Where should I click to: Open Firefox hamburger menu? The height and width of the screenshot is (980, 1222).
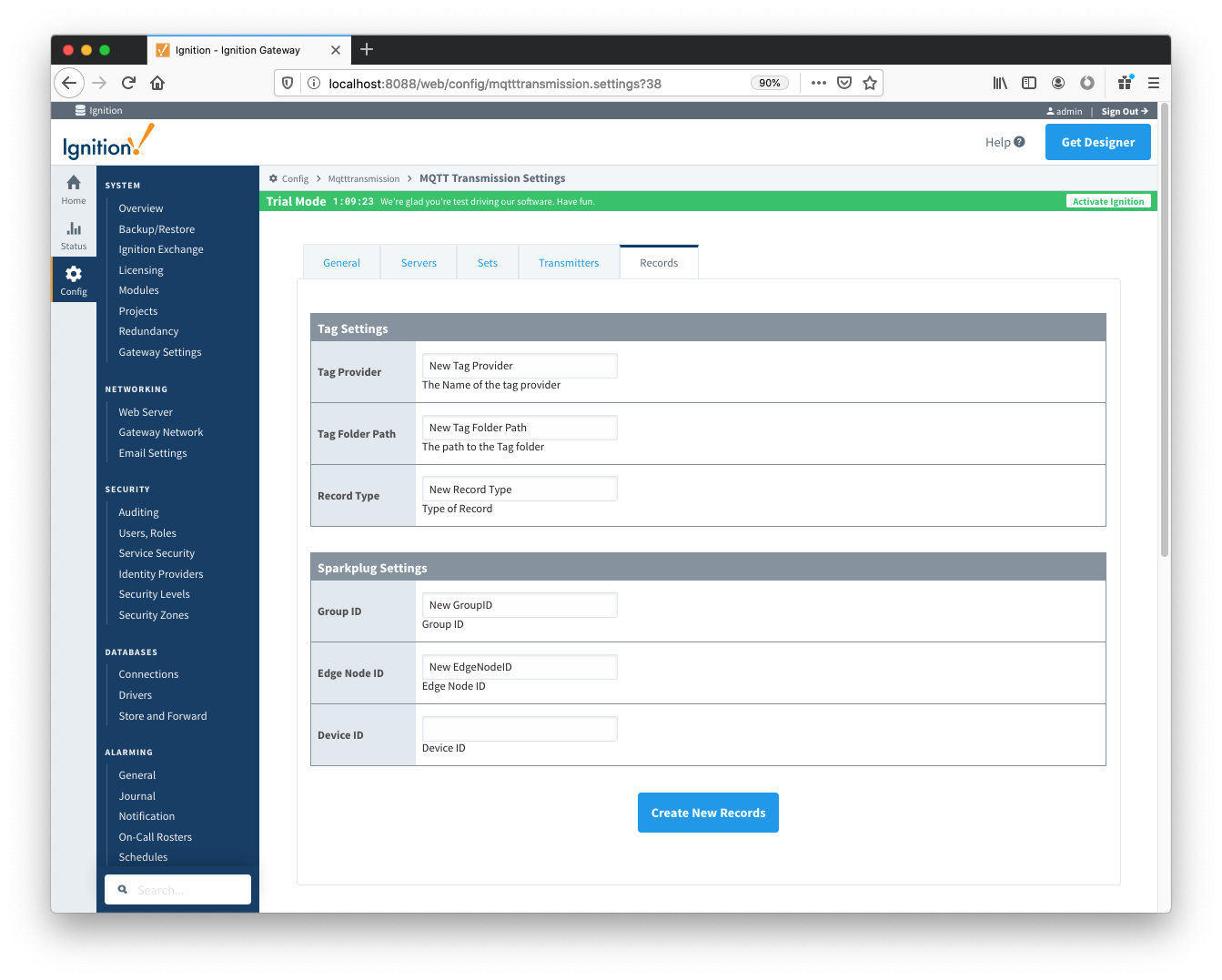point(1154,83)
